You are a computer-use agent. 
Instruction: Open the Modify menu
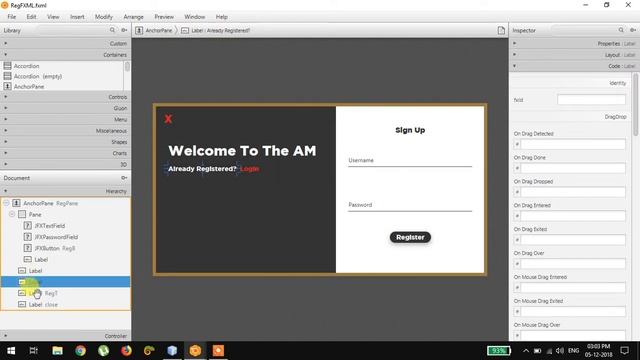104,17
